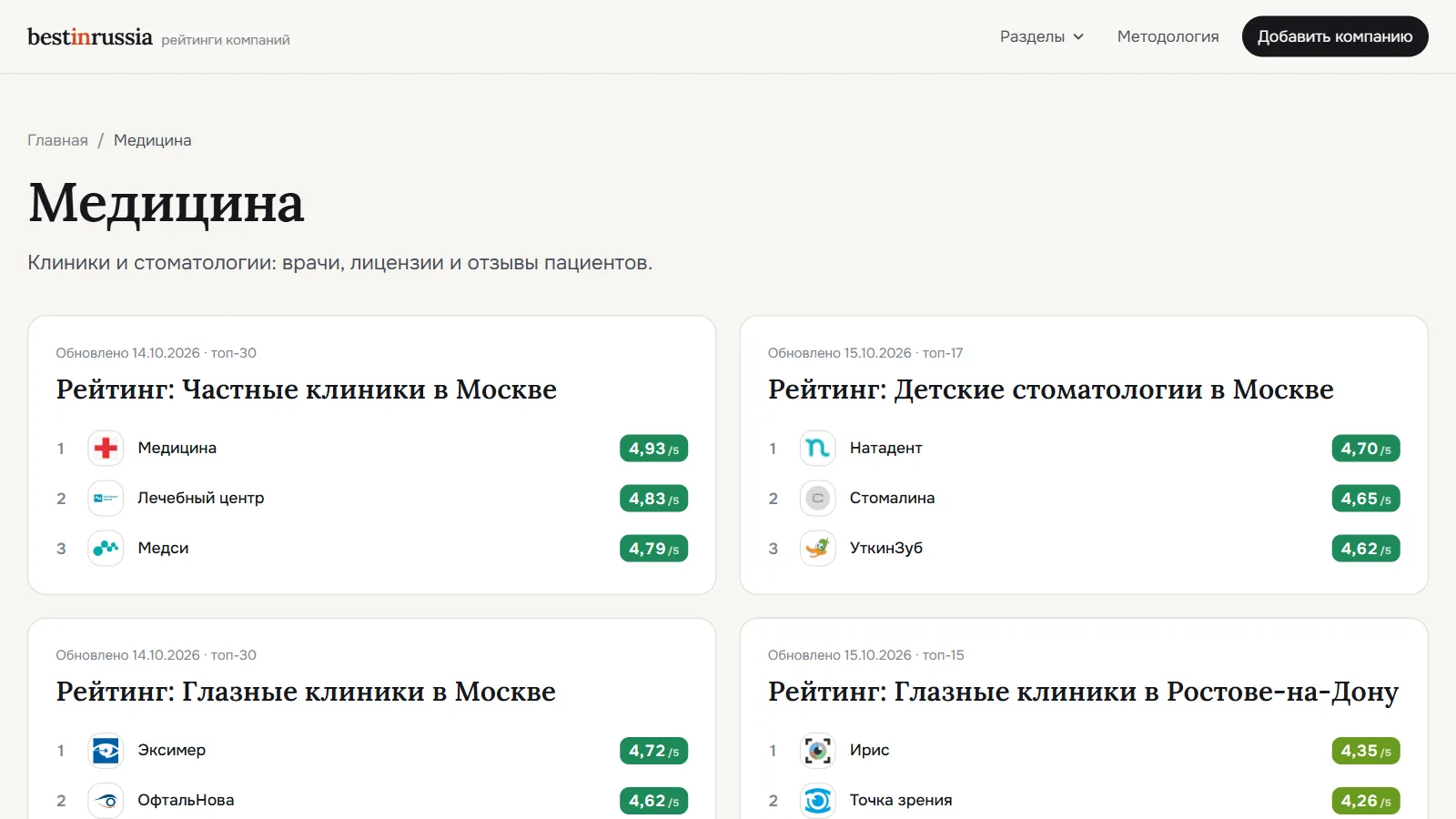Open rating Частные клиники в Москве
Screen dimensions: 1456x819
click(306, 389)
